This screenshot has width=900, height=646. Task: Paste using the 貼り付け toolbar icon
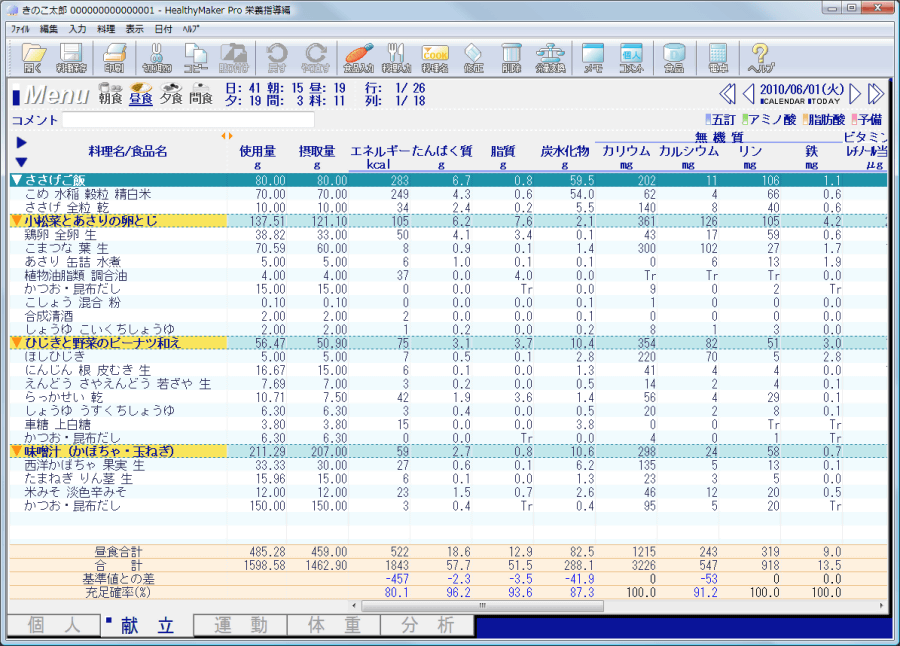point(234,58)
